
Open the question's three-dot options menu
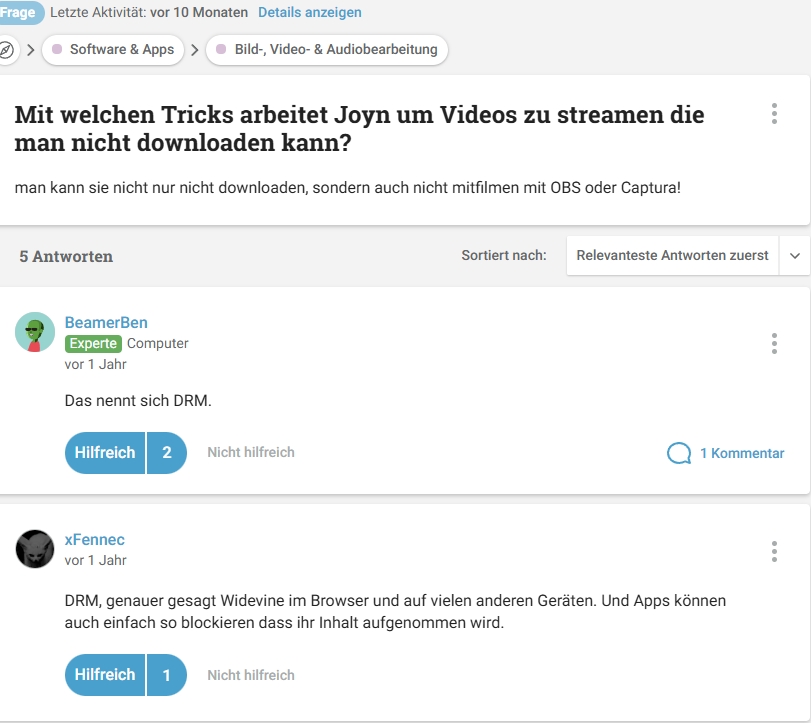click(773, 114)
